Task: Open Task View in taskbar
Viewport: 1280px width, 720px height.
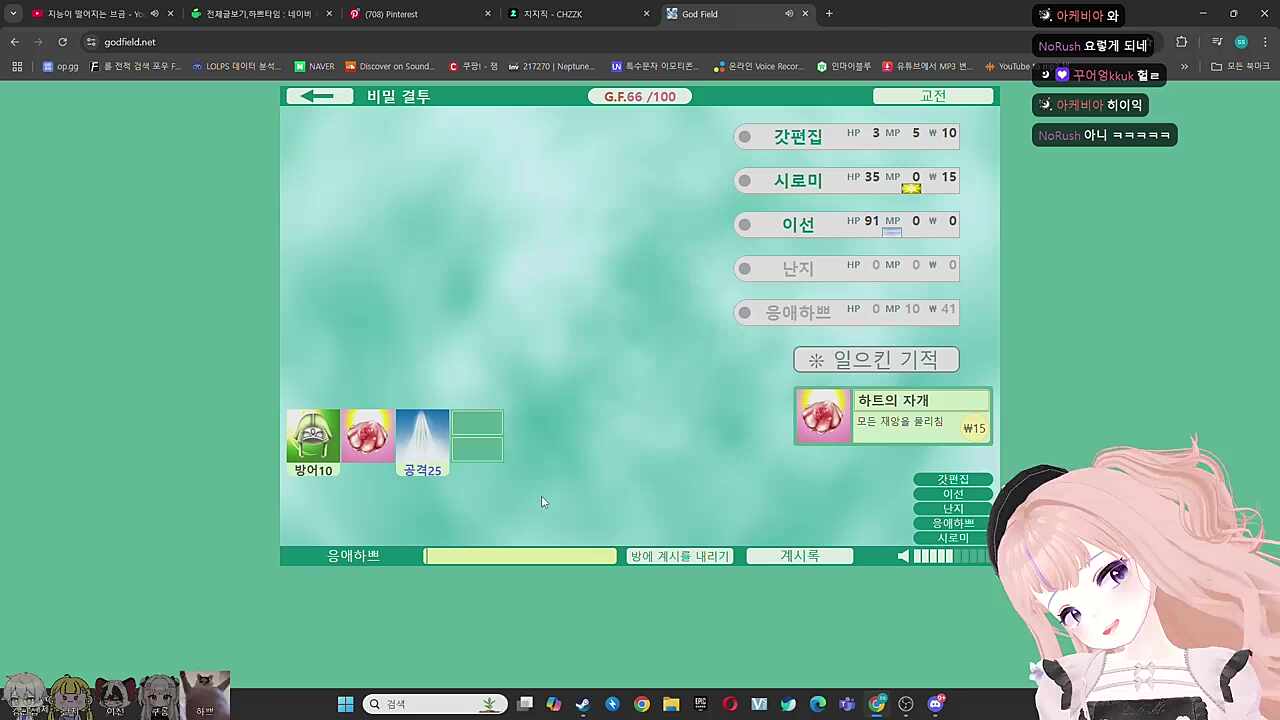Action: 525,704
